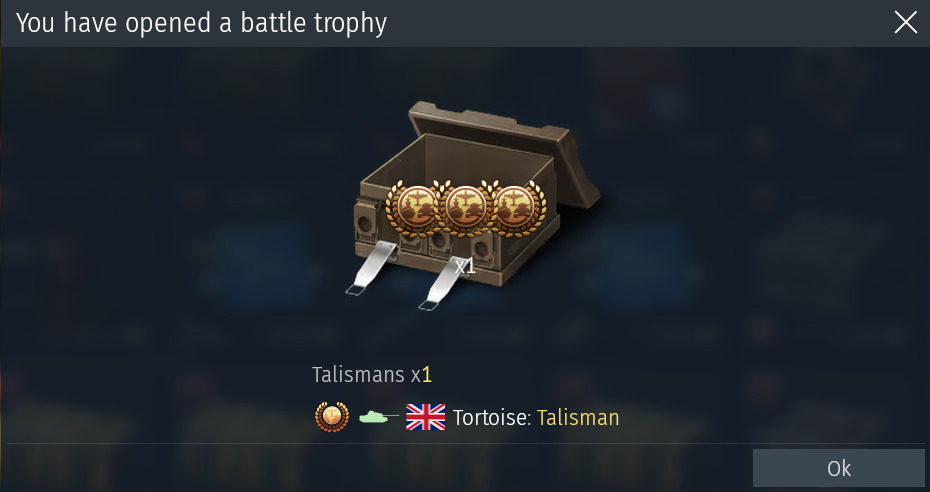
Task: Select the middle talisman medal on the crate
Action: tap(465, 208)
